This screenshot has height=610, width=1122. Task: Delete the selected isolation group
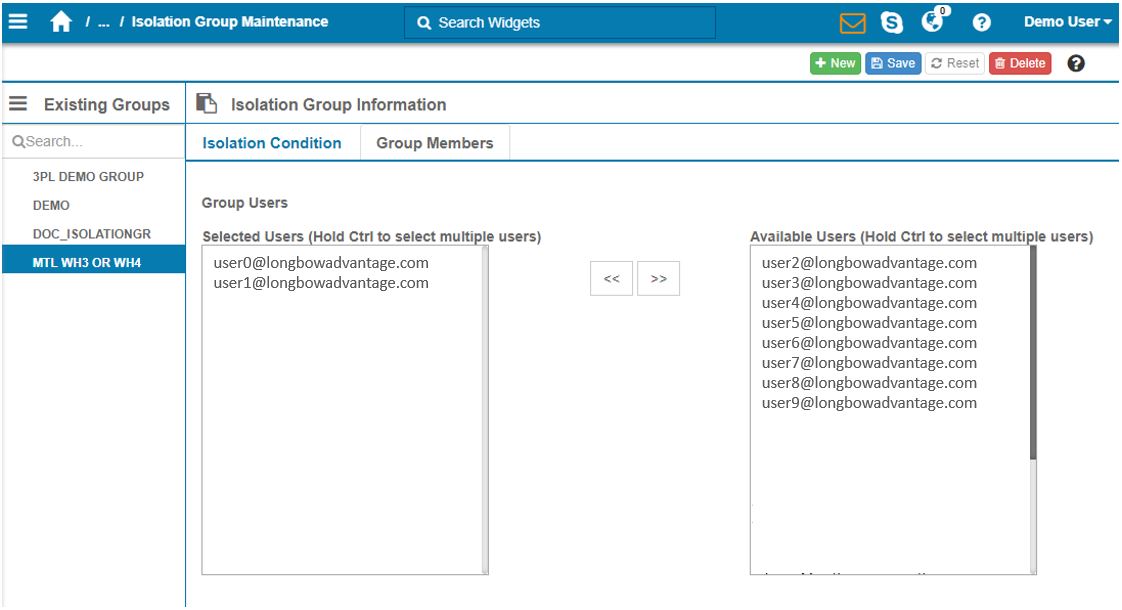[1020, 63]
